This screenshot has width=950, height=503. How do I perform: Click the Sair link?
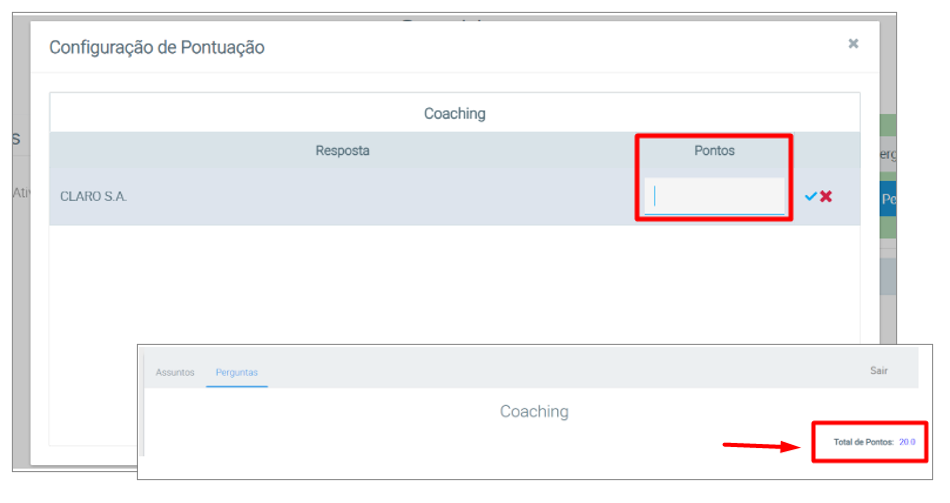878,371
